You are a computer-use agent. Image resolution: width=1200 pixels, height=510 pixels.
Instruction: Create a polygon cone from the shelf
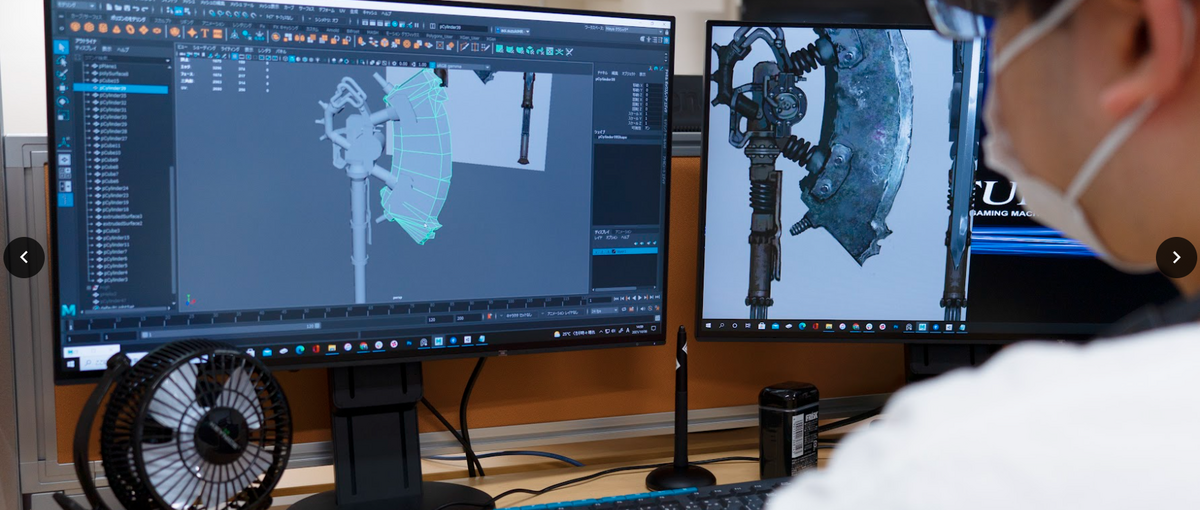coord(117,29)
